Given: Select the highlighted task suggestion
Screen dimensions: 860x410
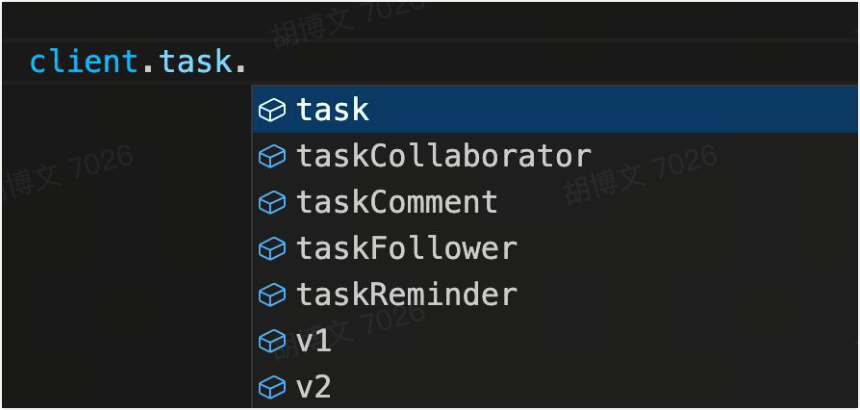Looking at the screenshot, I should (333, 110).
